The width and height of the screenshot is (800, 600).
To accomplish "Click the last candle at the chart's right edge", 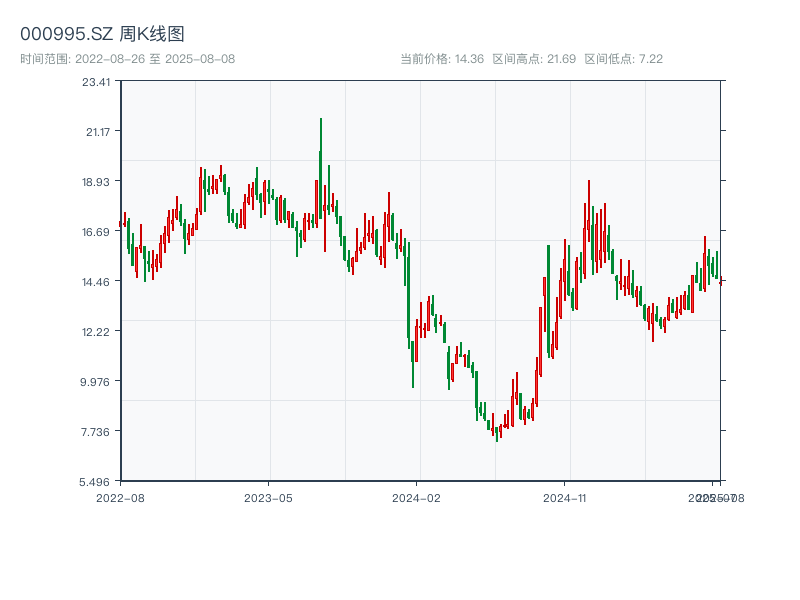I will [721, 281].
